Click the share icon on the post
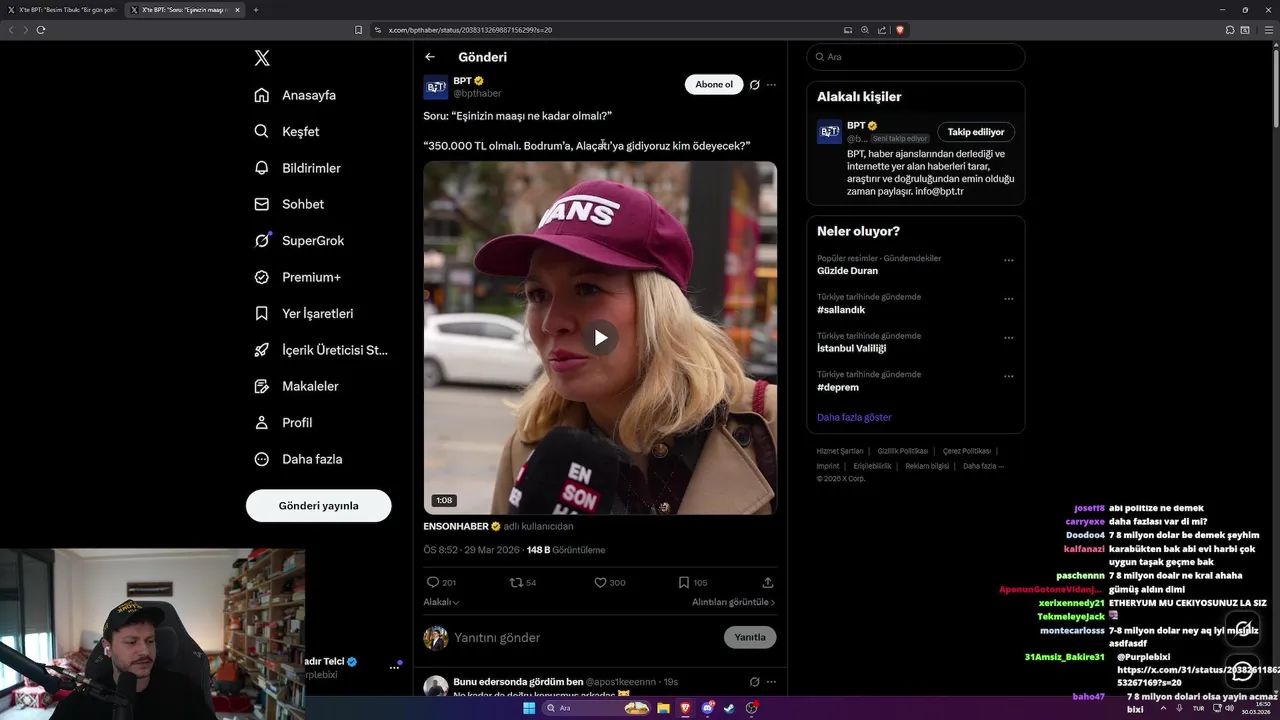1280x720 pixels. (x=768, y=582)
